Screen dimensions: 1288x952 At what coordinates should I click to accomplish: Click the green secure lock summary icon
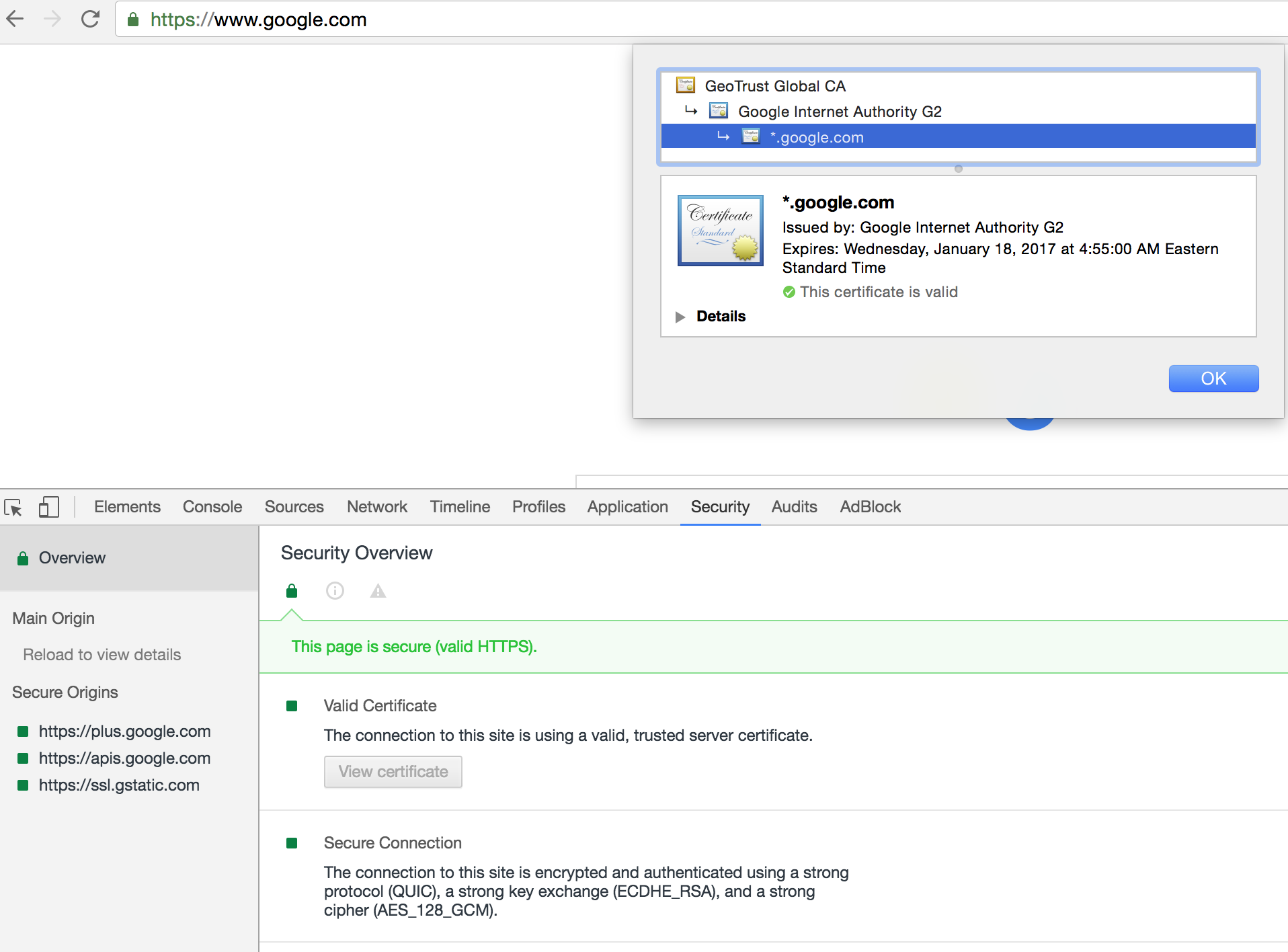pos(291,591)
